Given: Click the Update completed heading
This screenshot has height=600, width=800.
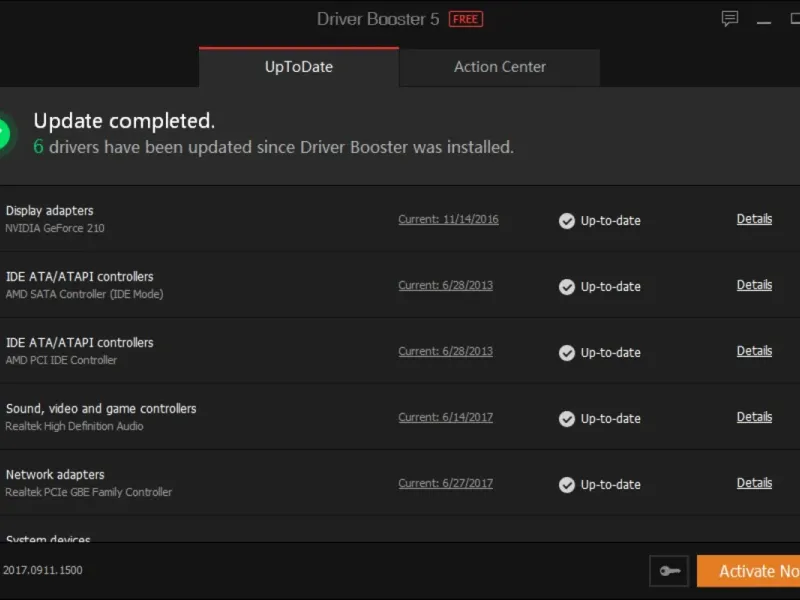Looking at the screenshot, I should pyautogui.click(x=124, y=121).
